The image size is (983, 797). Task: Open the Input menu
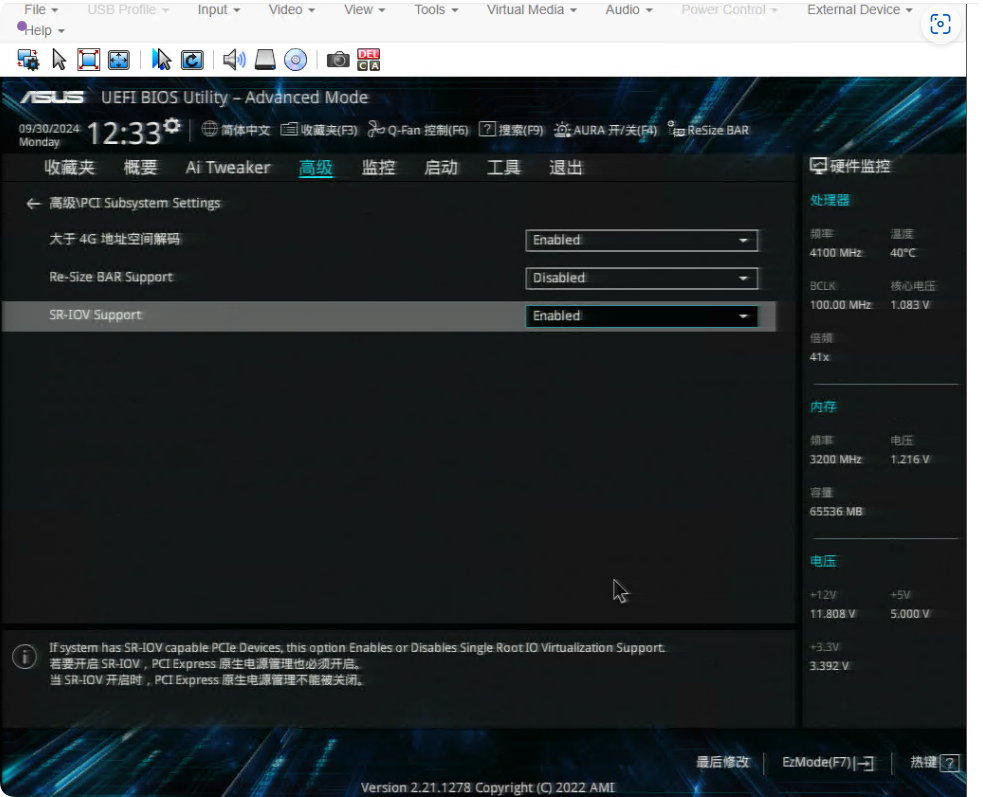point(219,10)
